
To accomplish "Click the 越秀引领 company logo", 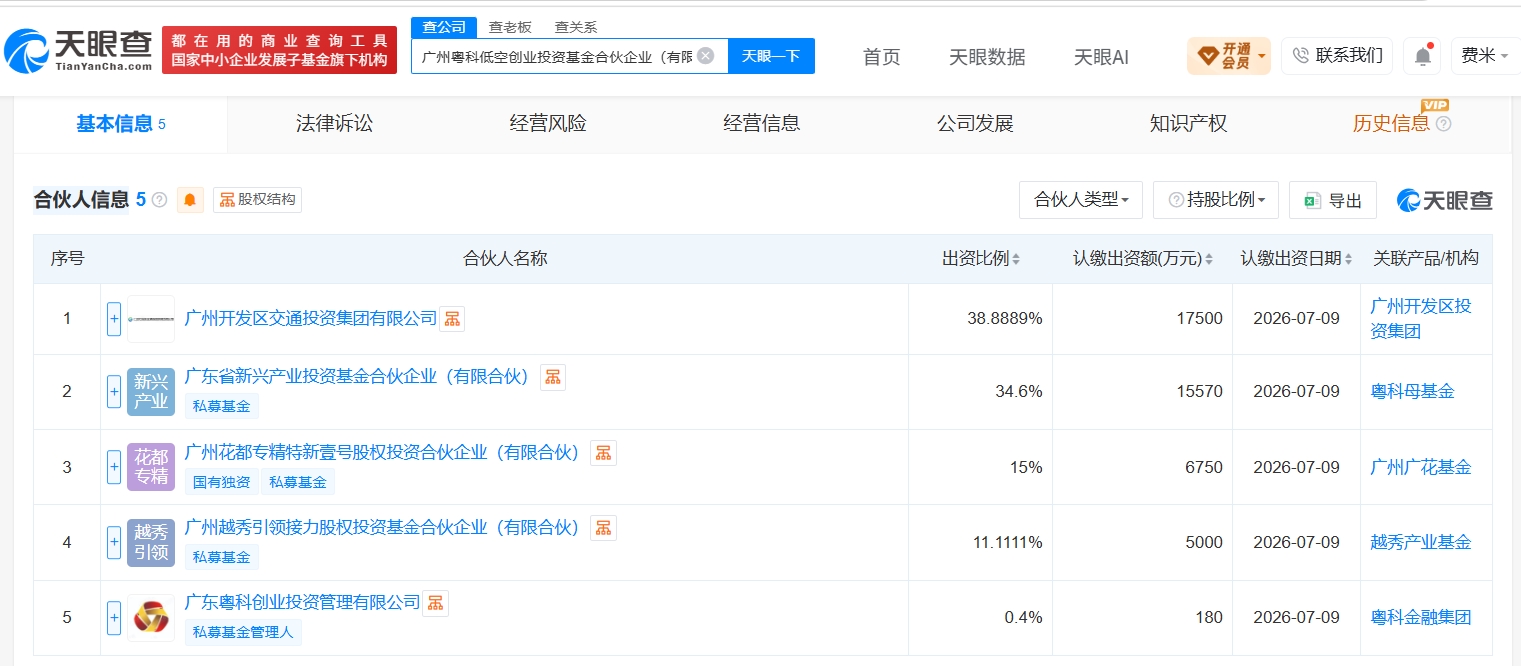I will [x=151, y=543].
